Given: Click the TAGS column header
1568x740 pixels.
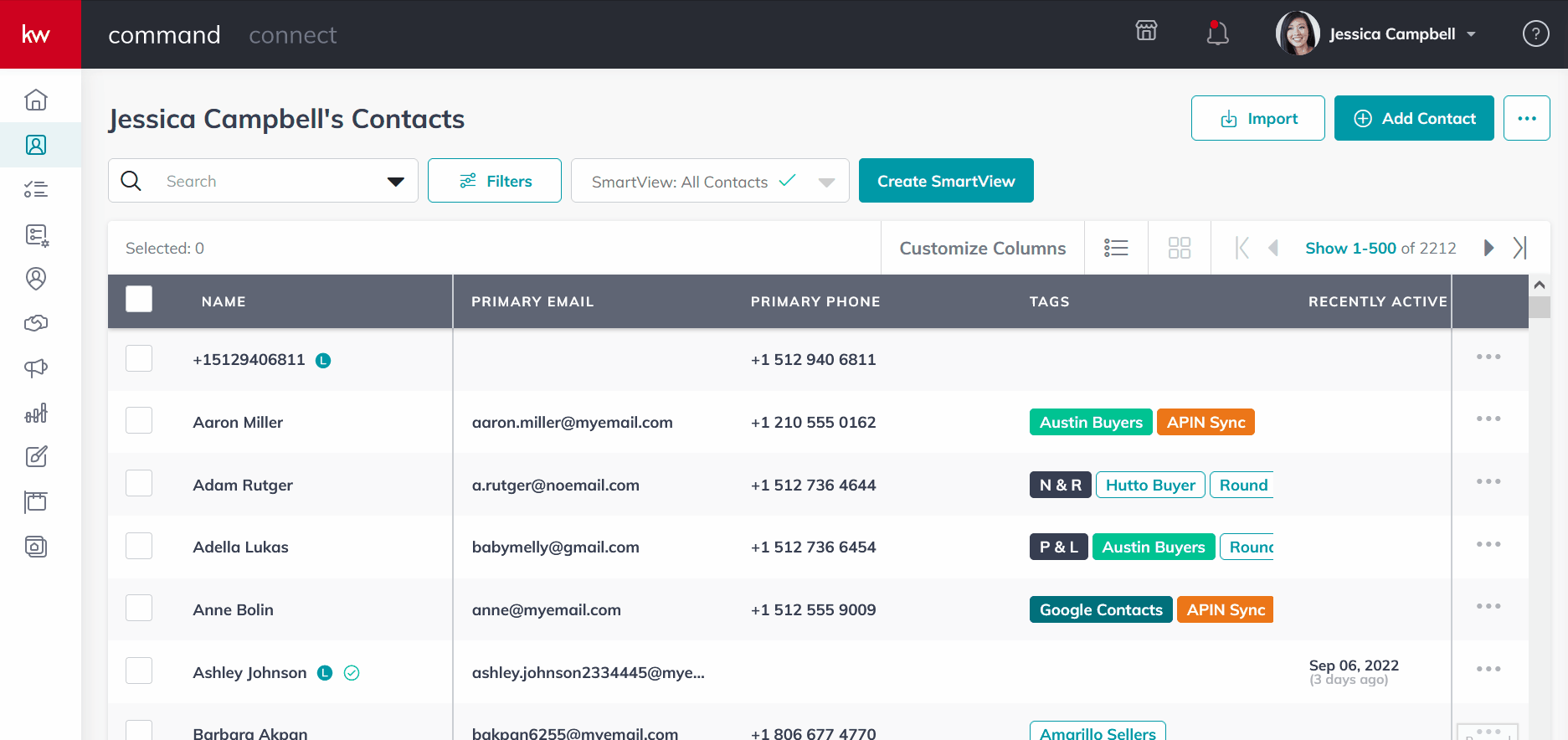Looking at the screenshot, I should (x=1050, y=301).
